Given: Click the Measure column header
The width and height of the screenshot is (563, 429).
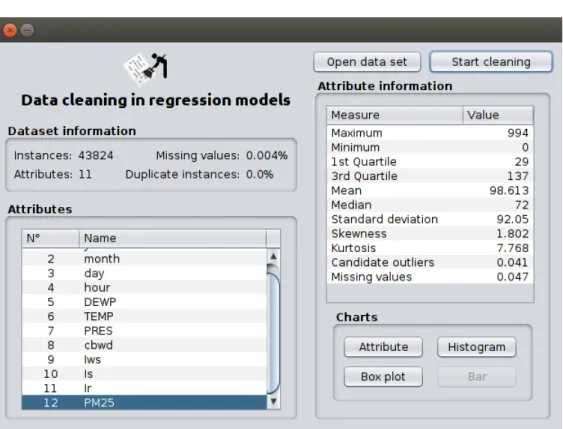Looking at the screenshot, I should pos(395,115).
